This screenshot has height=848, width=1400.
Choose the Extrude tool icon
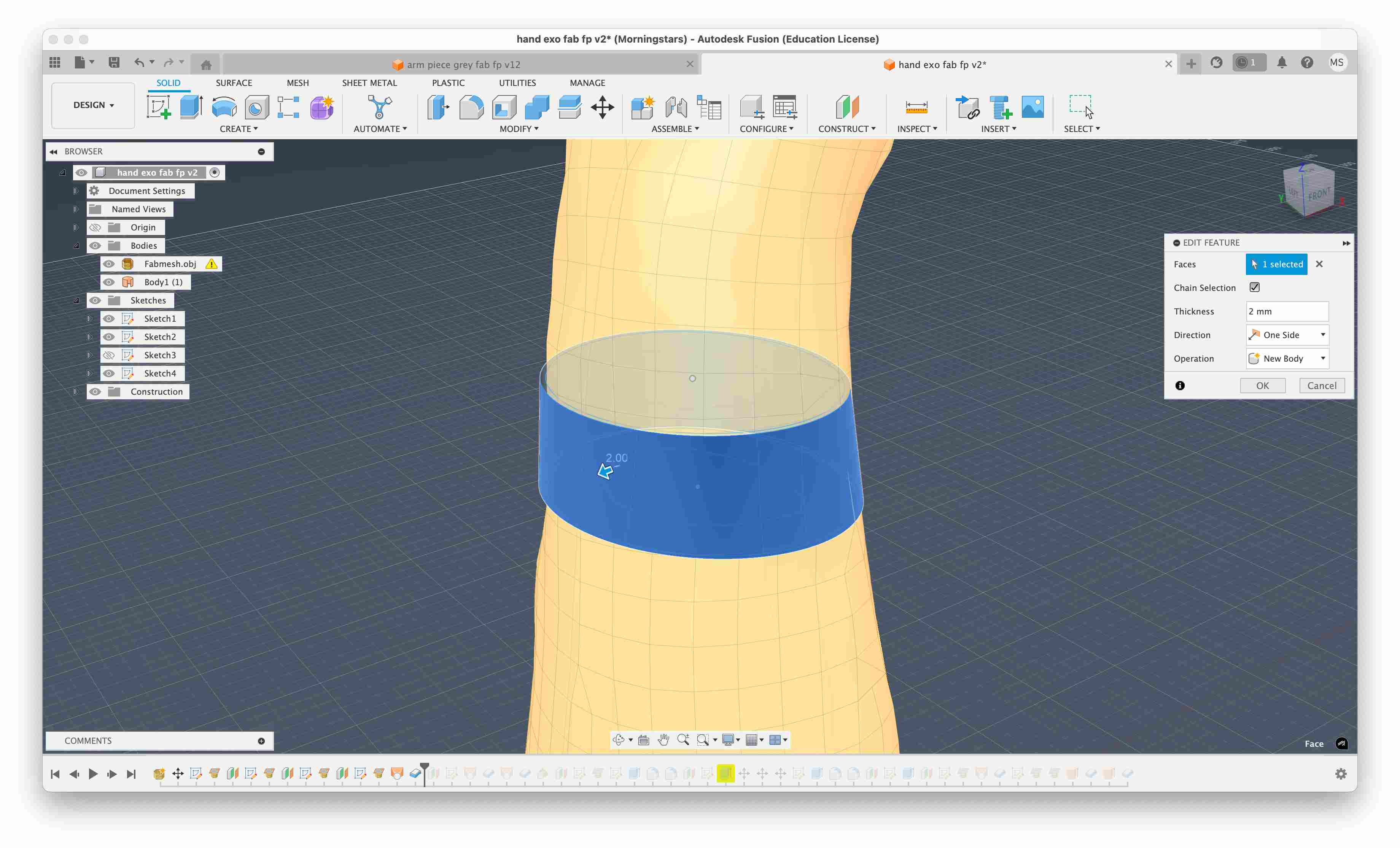tap(191, 107)
